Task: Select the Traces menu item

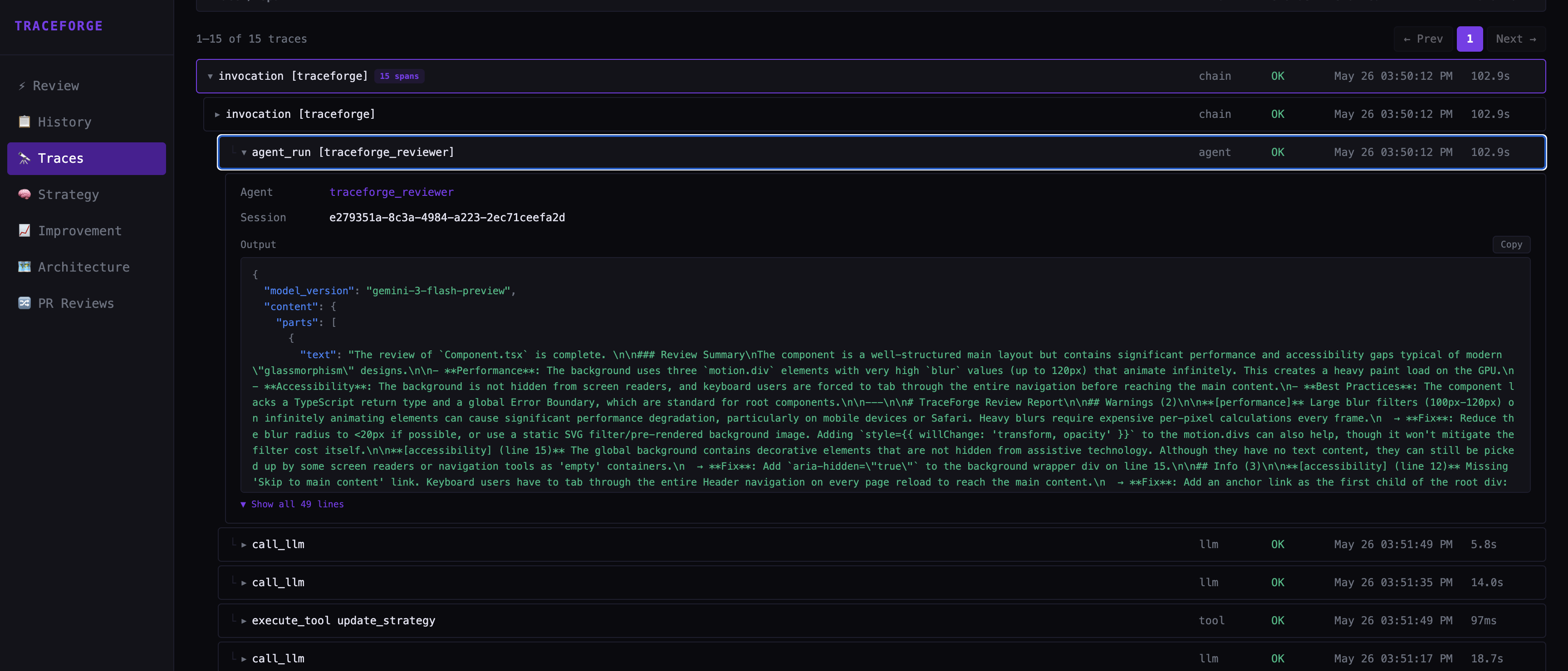Action: [x=87, y=158]
